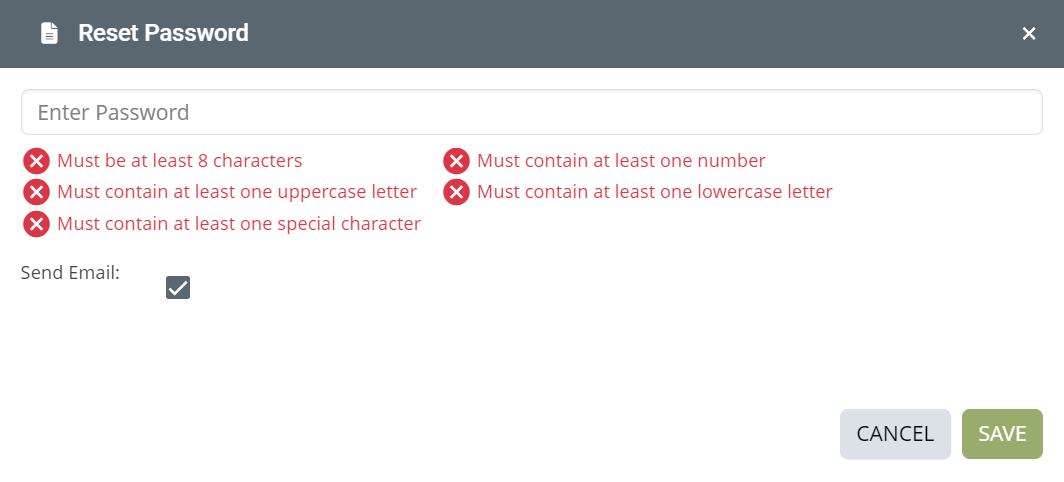Cancel the password reset
This screenshot has width=1064, height=482.
(x=895, y=434)
